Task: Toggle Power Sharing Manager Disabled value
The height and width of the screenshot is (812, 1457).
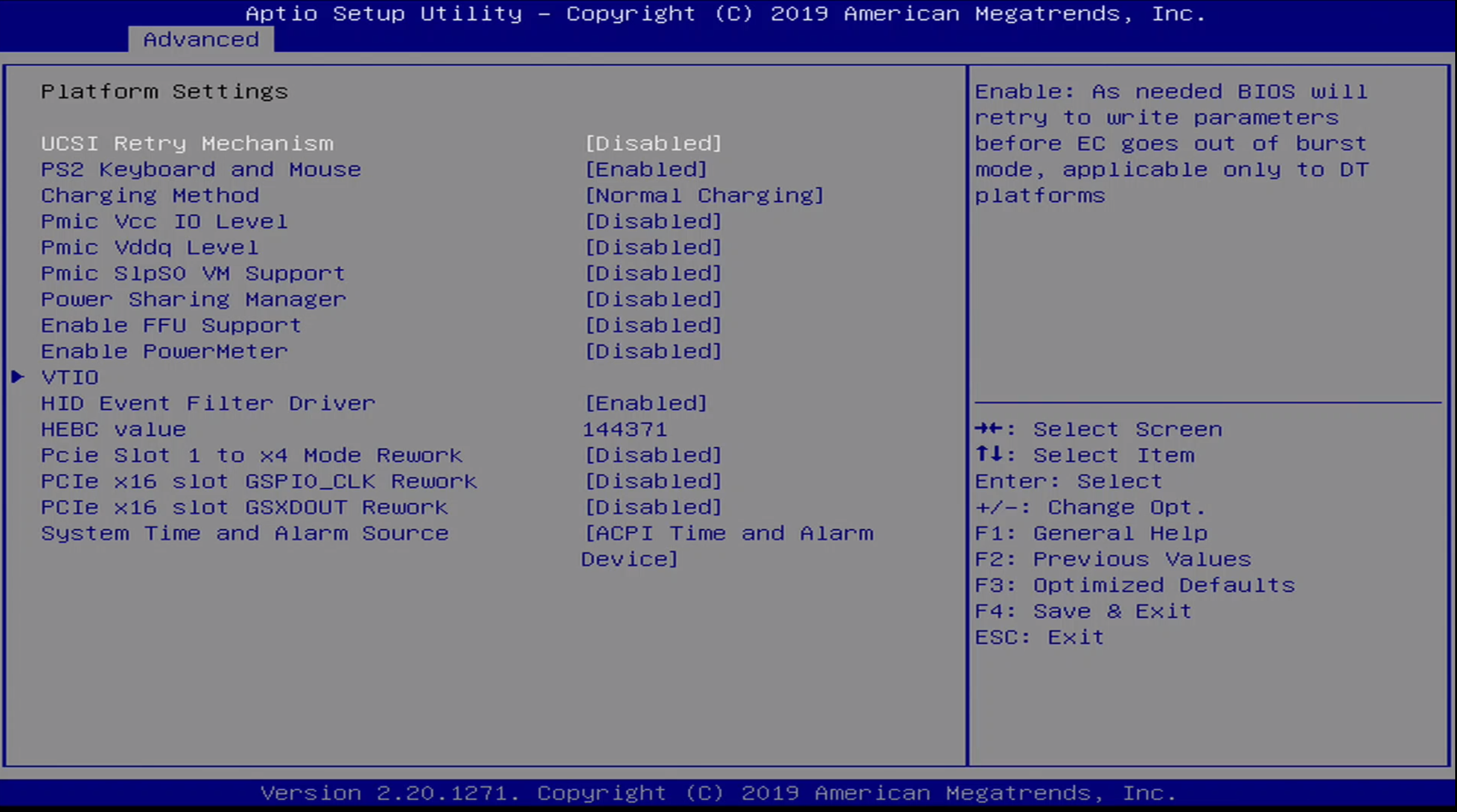Action: pyautogui.click(x=653, y=299)
